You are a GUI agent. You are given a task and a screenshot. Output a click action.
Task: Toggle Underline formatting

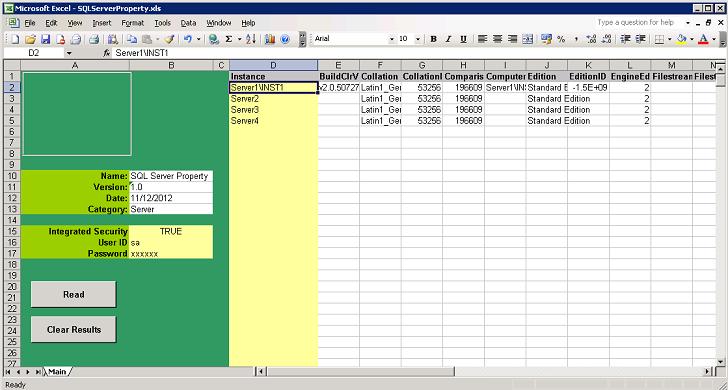463,39
